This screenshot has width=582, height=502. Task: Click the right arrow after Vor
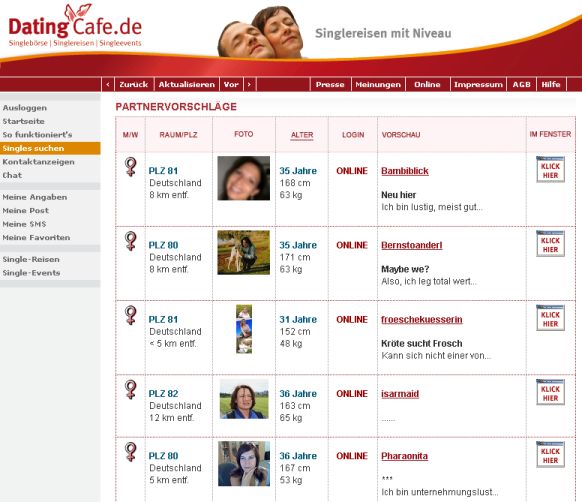pyautogui.click(x=249, y=84)
